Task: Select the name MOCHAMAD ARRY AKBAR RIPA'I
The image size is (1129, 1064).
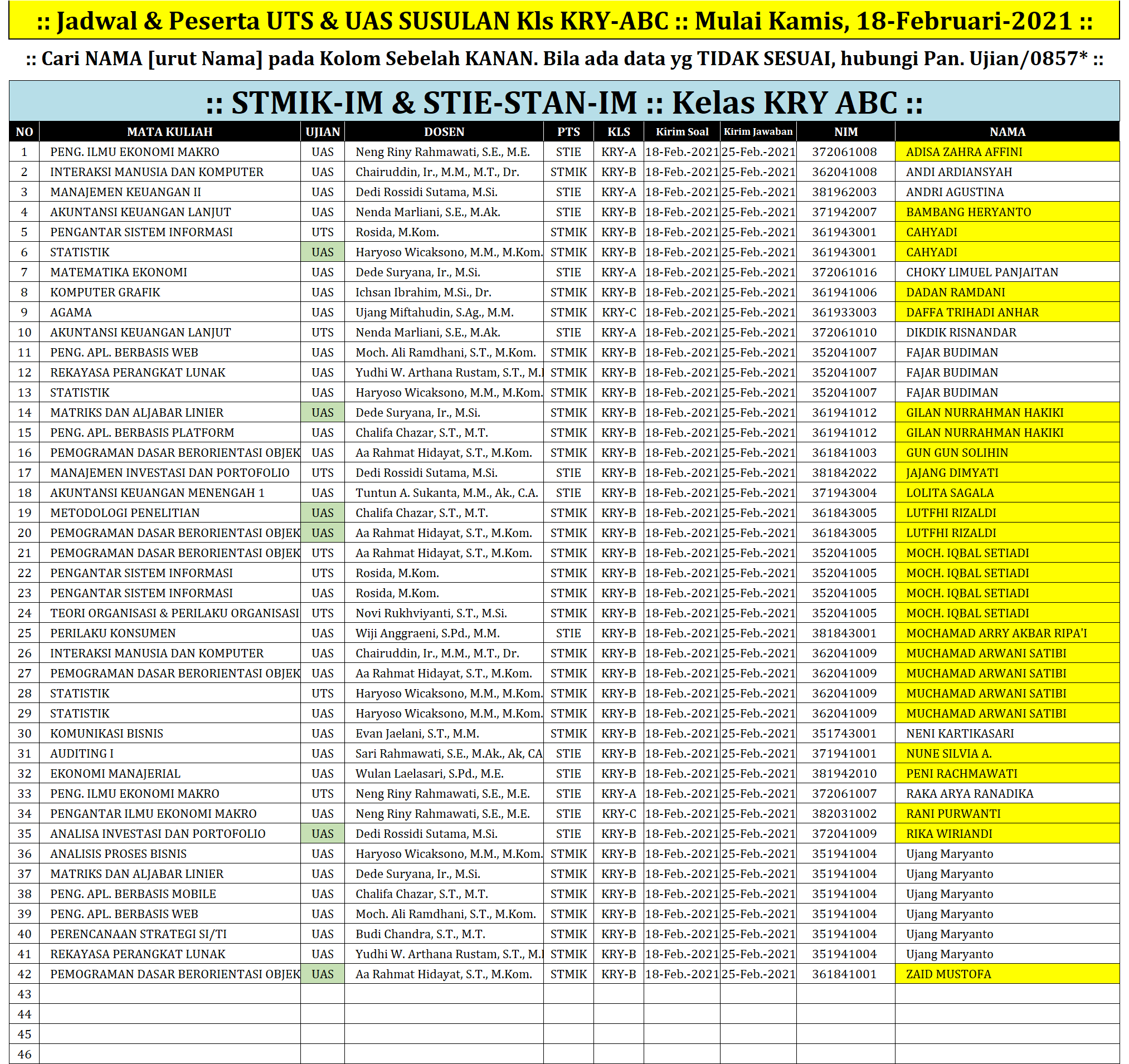Action: click(996, 633)
